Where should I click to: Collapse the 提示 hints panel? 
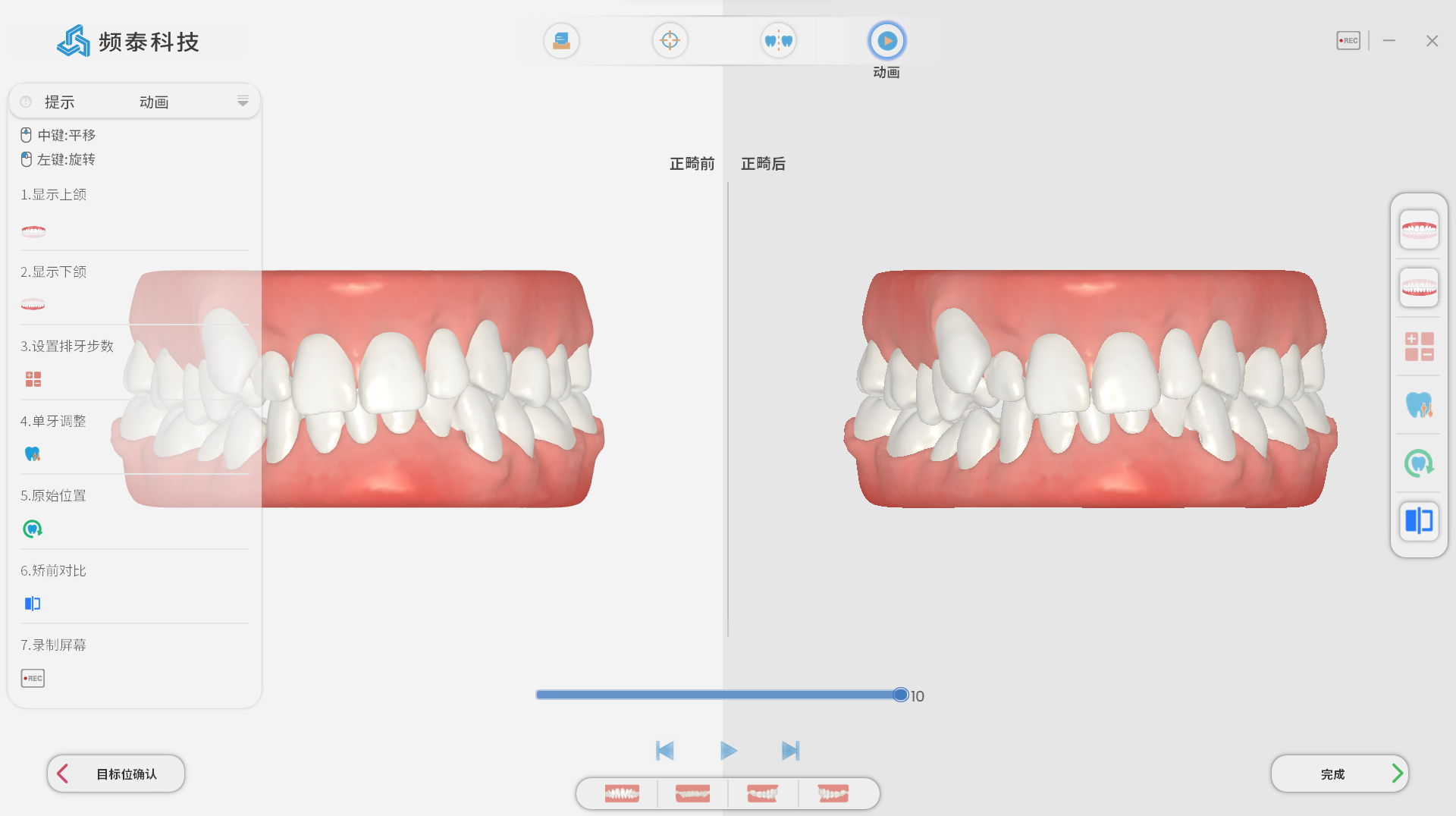point(243,101)
